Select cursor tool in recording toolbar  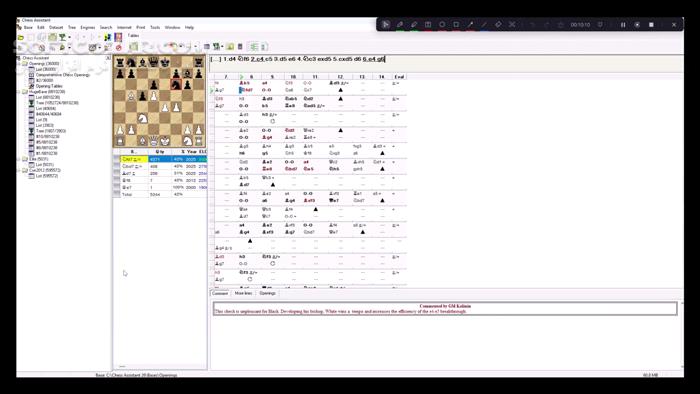point(386,25)
